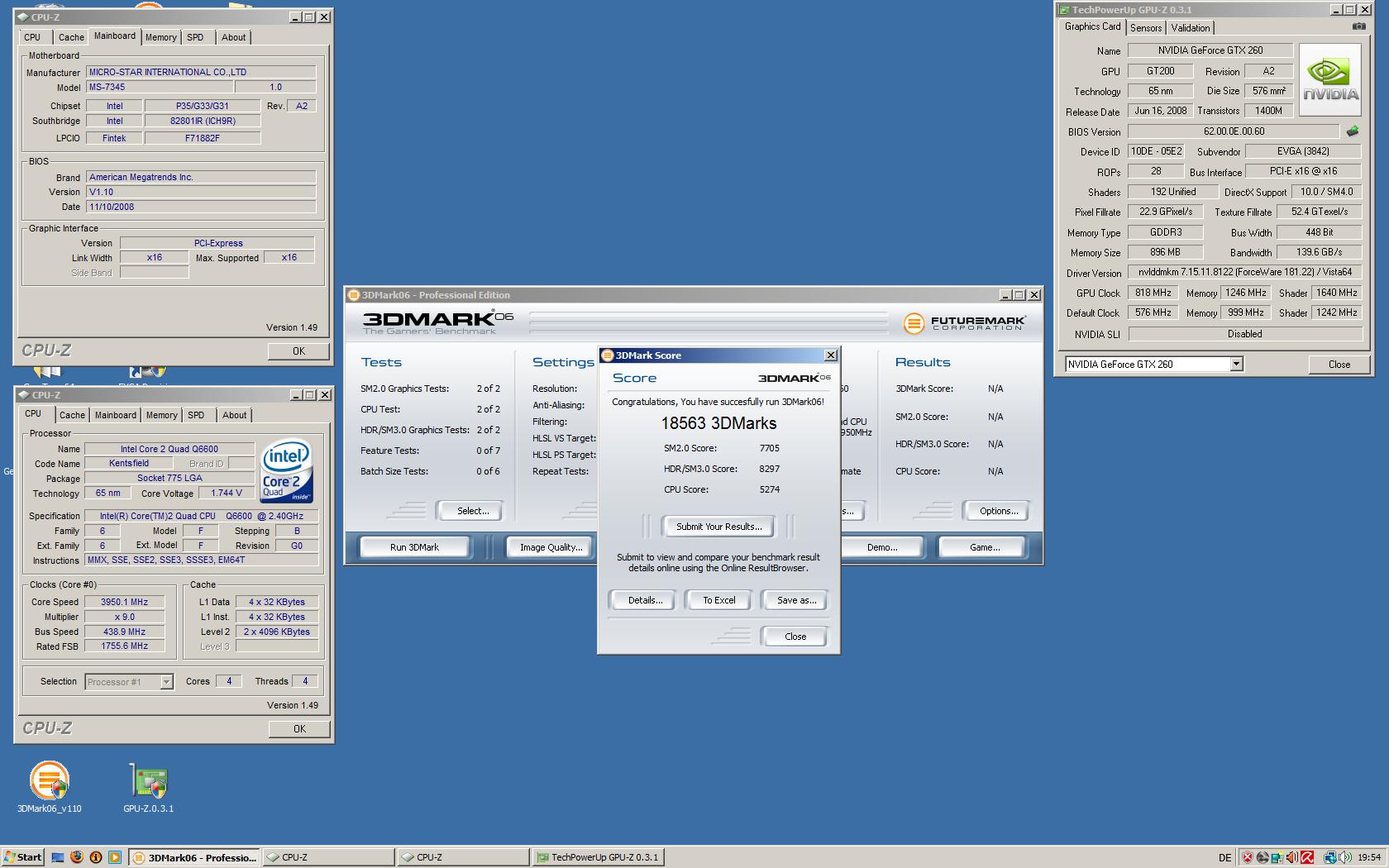Open the SPD tab in the motherboard CPU-Z window
The width and height of the screenshot is (1389, 868).
195,37
